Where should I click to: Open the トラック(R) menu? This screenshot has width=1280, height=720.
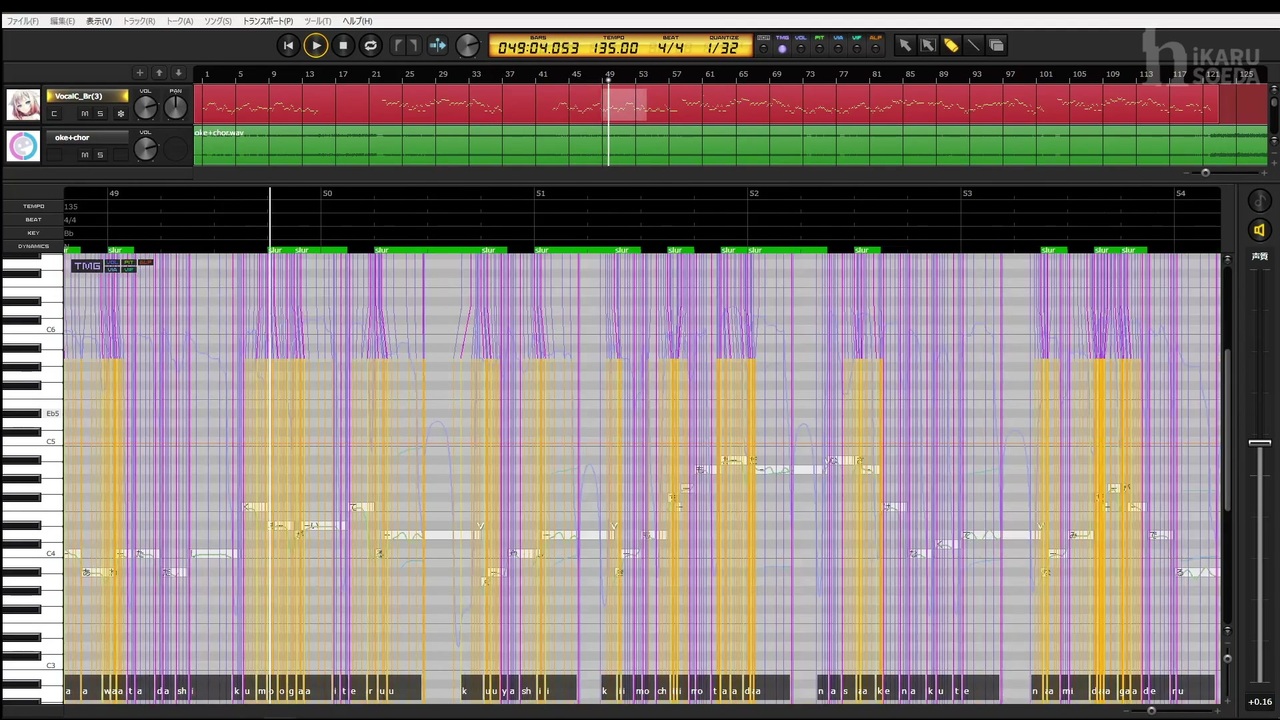coord(139,21)
